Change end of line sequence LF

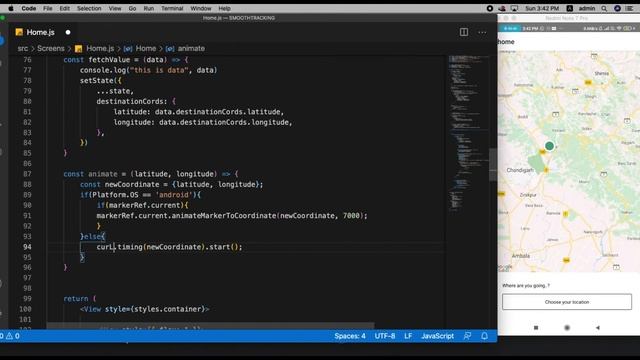pos(408,336)
